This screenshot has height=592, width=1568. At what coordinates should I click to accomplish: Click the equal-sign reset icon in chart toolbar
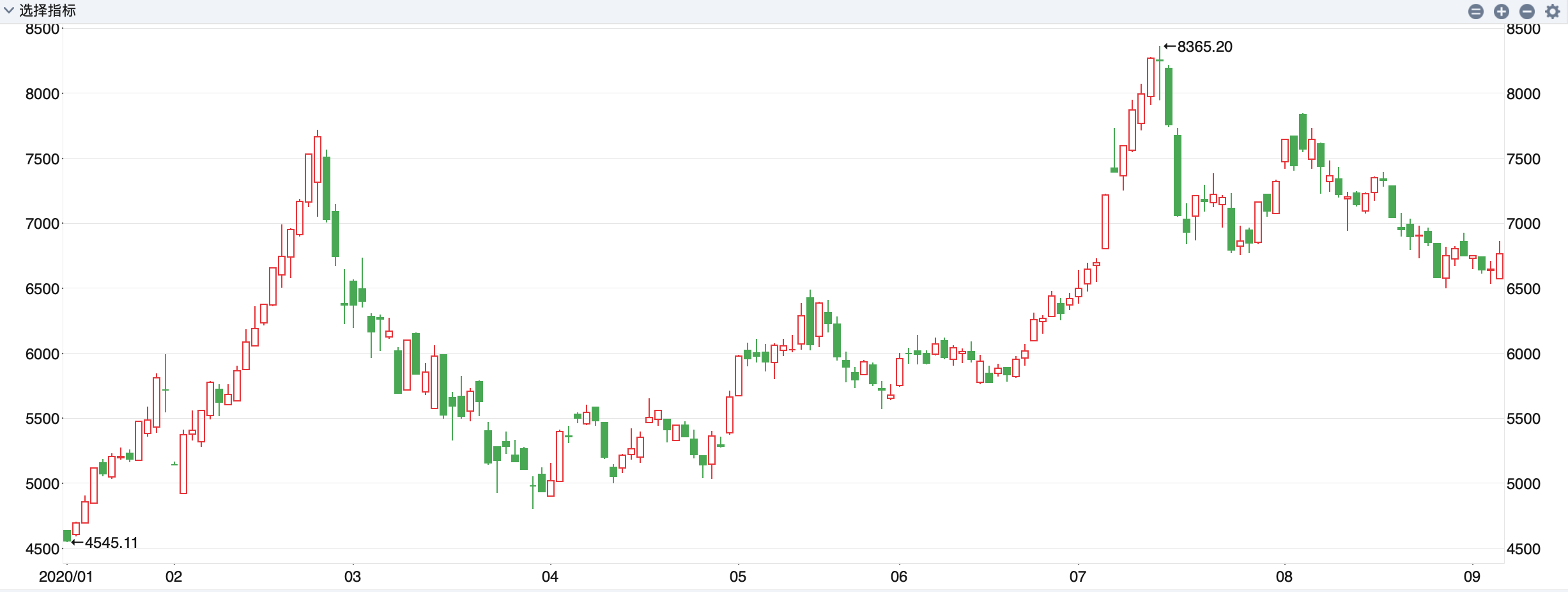click(1476, 12)
